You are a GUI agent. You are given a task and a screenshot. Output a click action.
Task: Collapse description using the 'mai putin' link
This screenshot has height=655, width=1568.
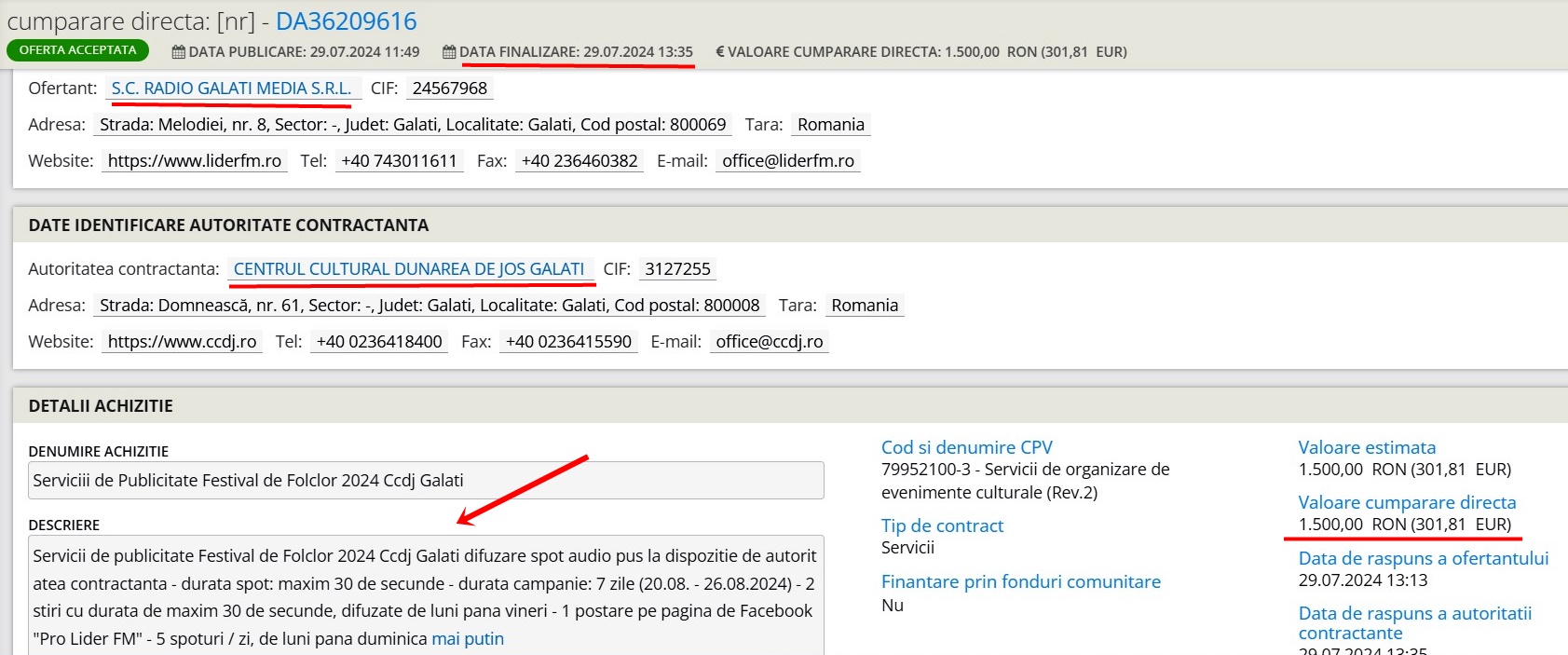468,639
